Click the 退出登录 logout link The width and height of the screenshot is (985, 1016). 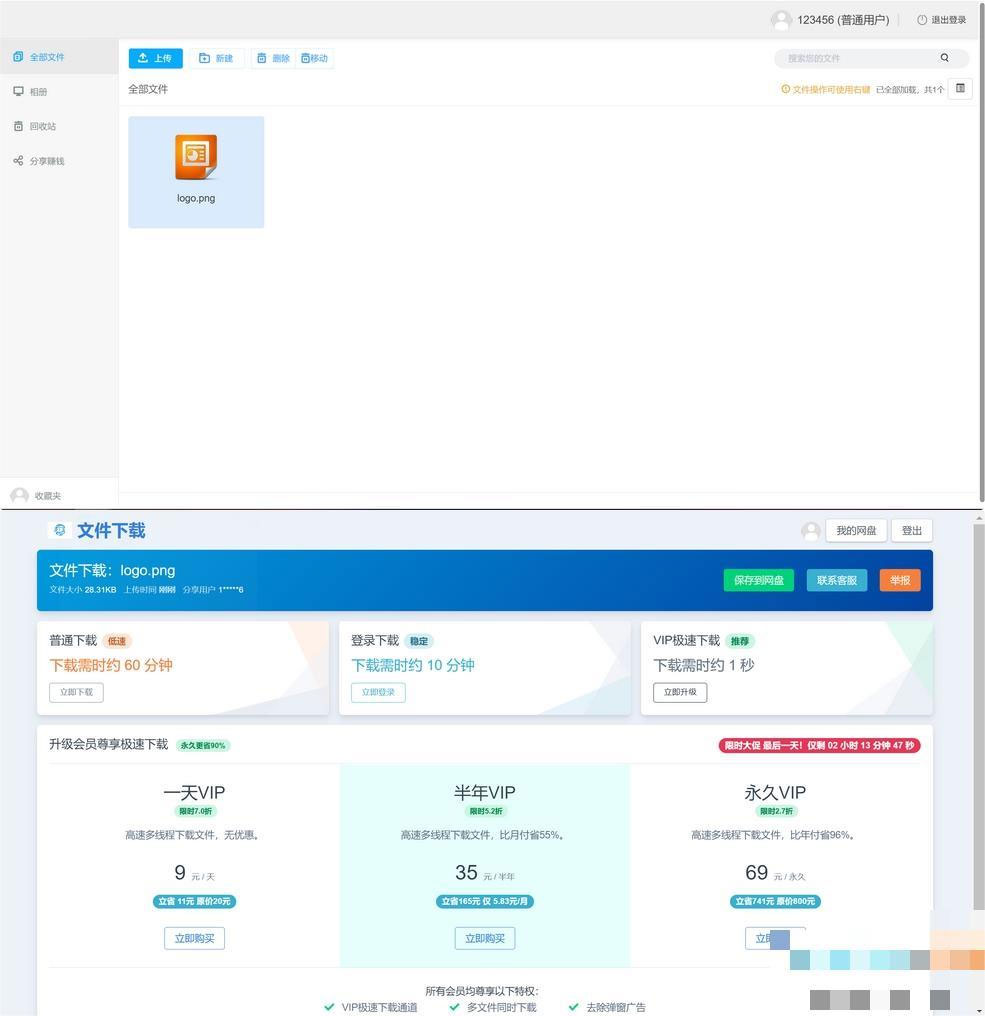(942, 18)
